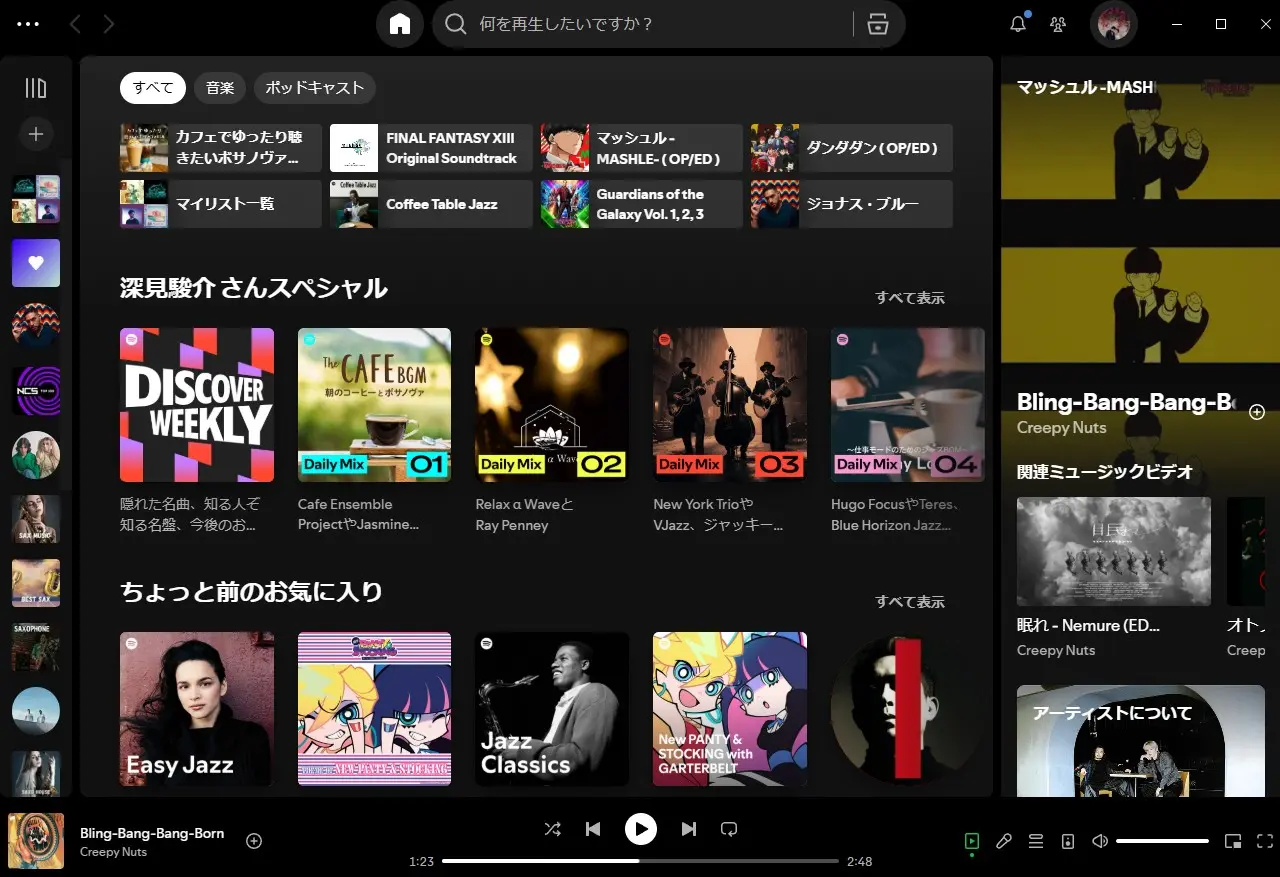Viewport: 1280px width, 877px height.
Task: Switch to the ポッドキャスト filter tab
Action: click(315, 88)
